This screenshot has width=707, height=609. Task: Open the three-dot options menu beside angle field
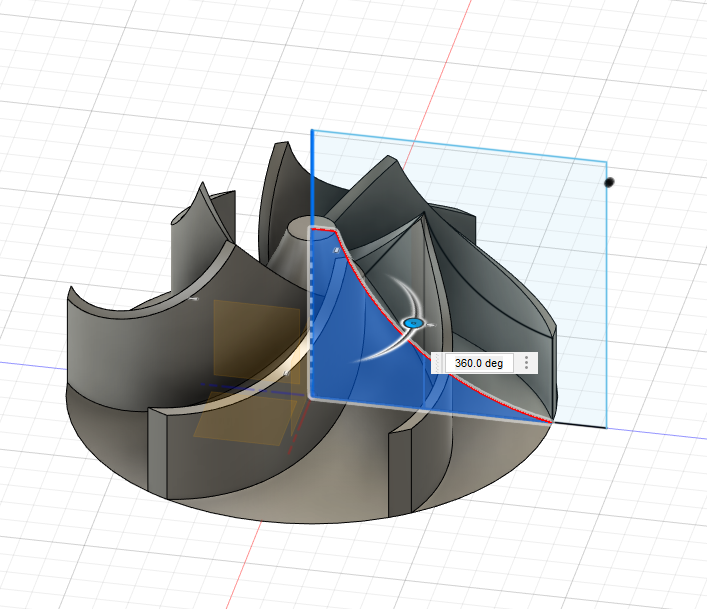[x=526, y=363]
